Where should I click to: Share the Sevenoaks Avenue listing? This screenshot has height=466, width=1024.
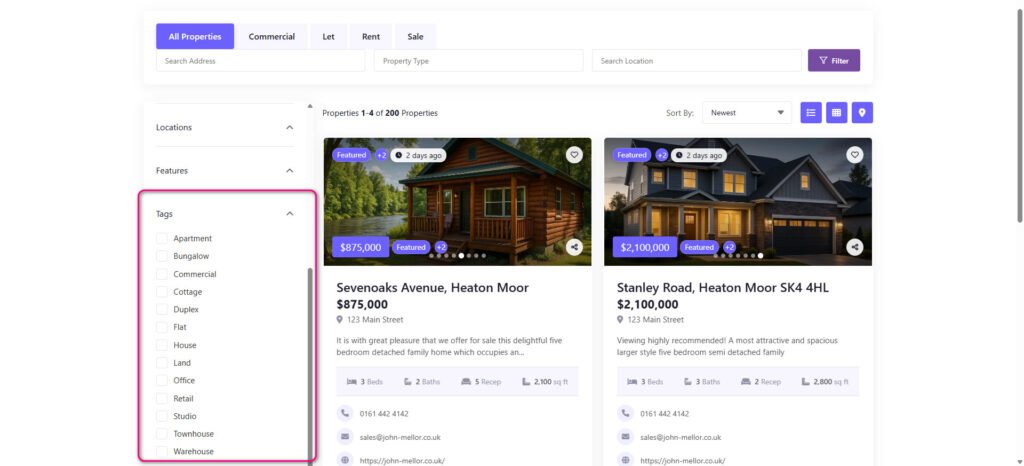(x=574, y=247)
